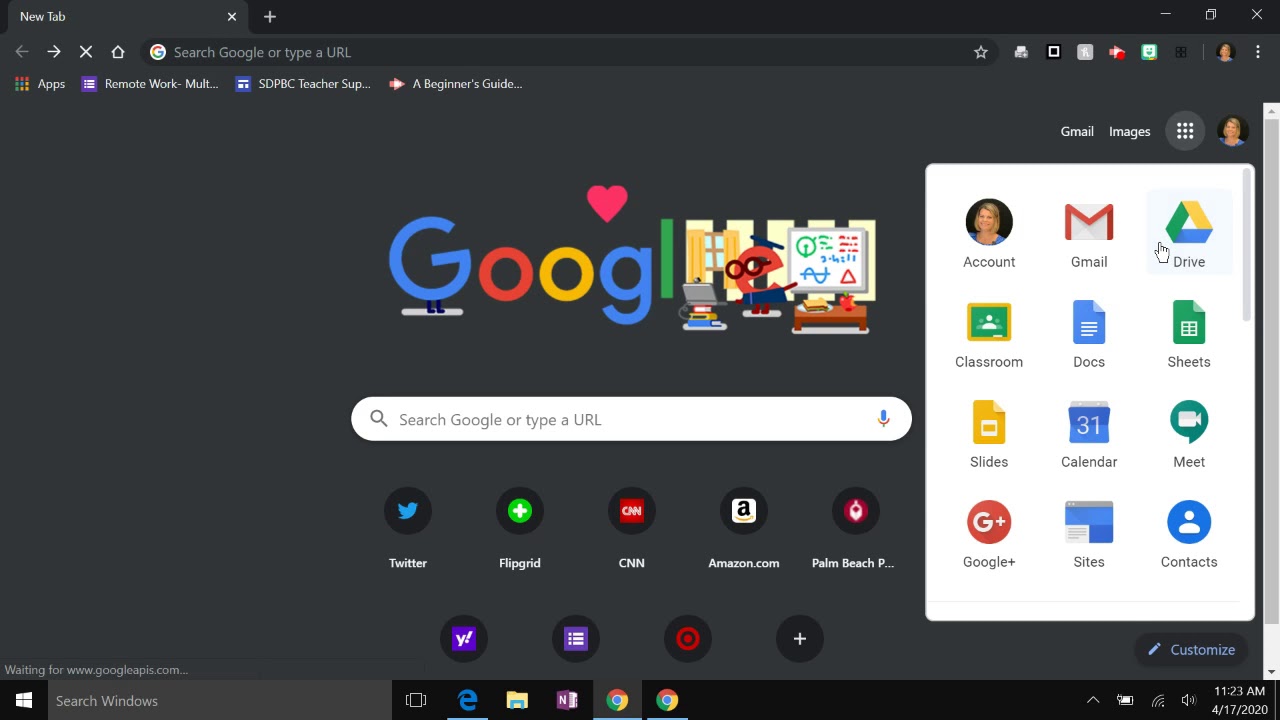Click the Google search box on page
This screenshot has height=720, width=1280.
[x=631, y=419]
